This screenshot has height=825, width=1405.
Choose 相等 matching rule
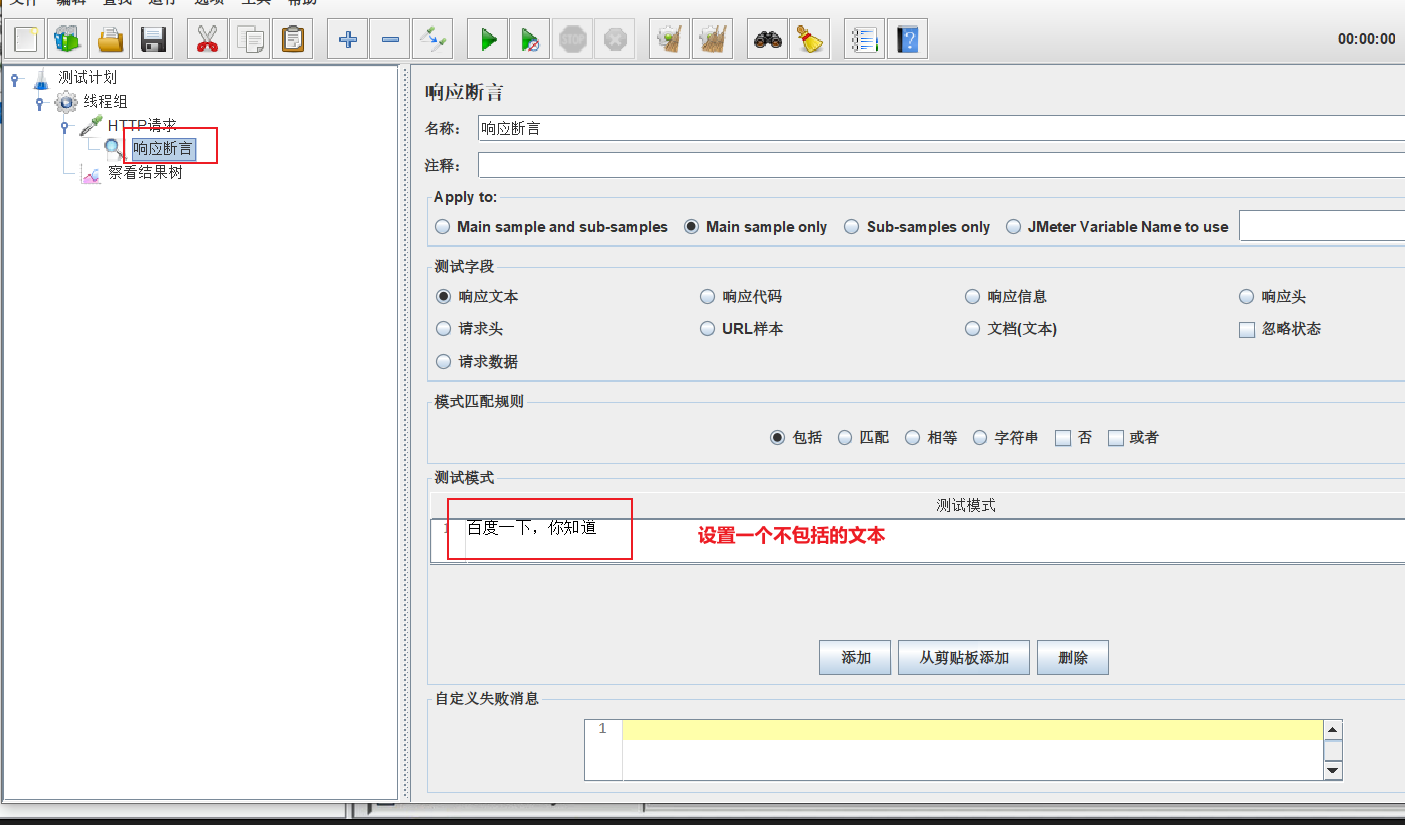[x=931, y=438]
